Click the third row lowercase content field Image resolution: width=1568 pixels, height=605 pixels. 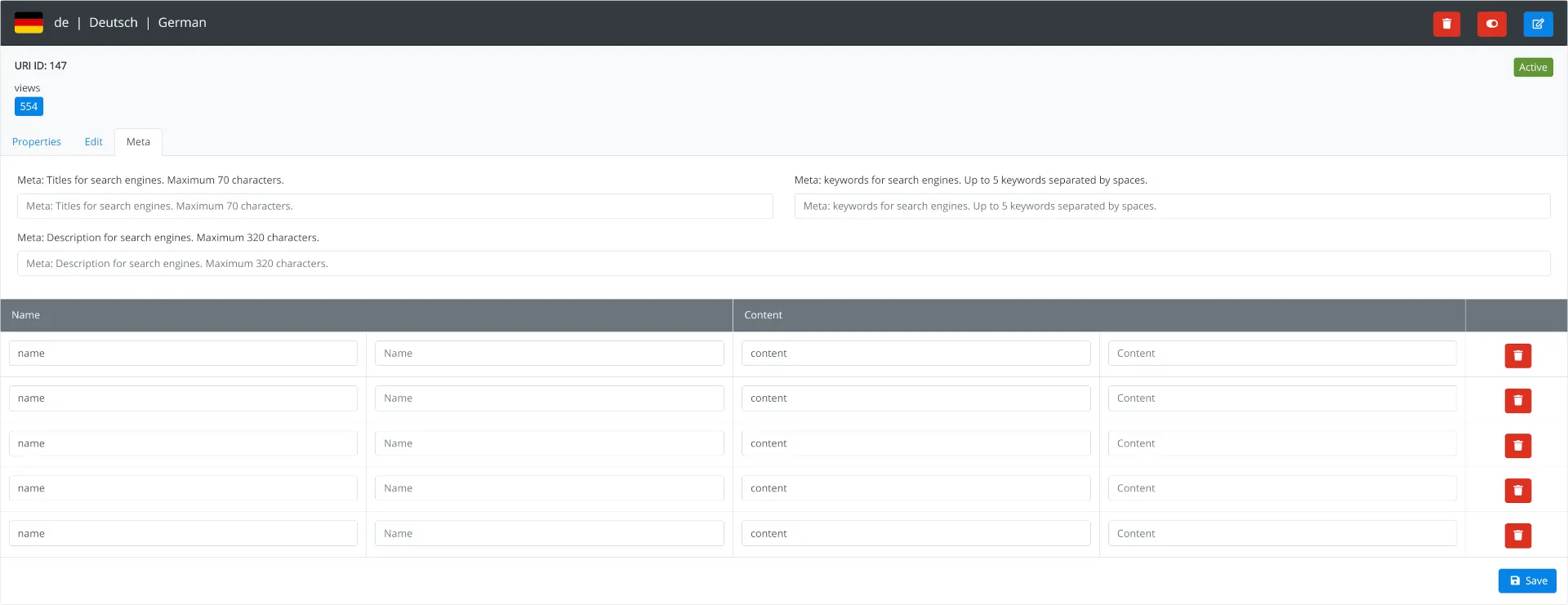(x=916, y=443)
